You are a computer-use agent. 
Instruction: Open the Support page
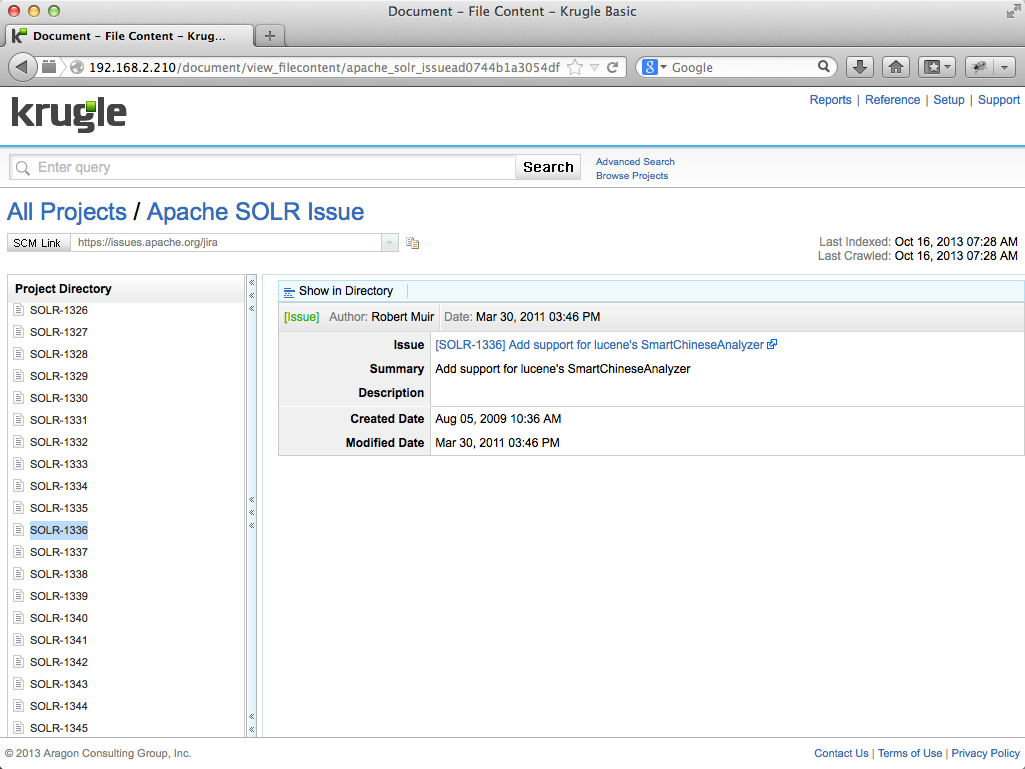[999, 99]
